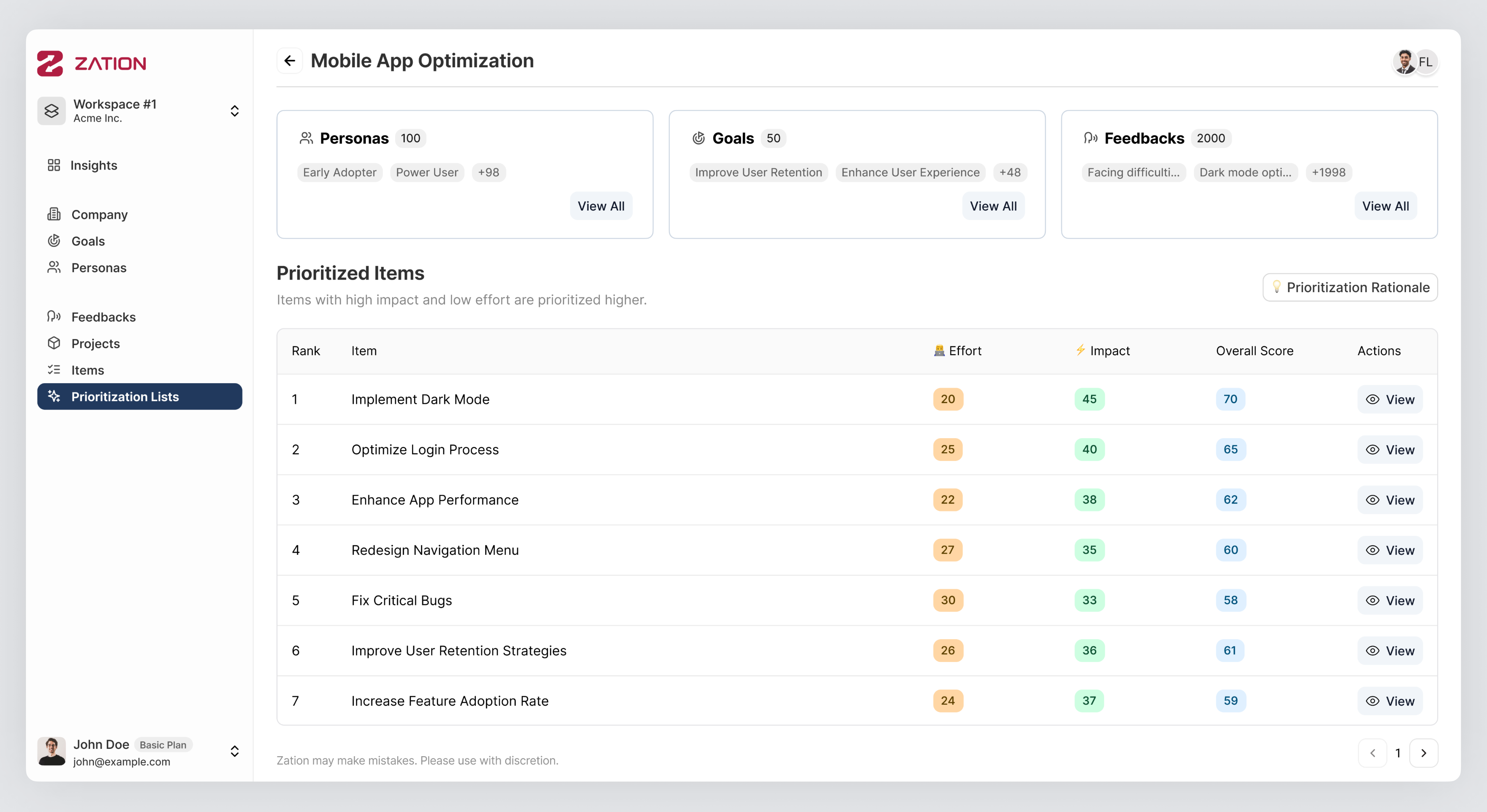Click the +1998 feedbacks tag
Image resolution: width=1487 pixels, height=812 pixels.
pyautogui.click(x=1328, y=173)
